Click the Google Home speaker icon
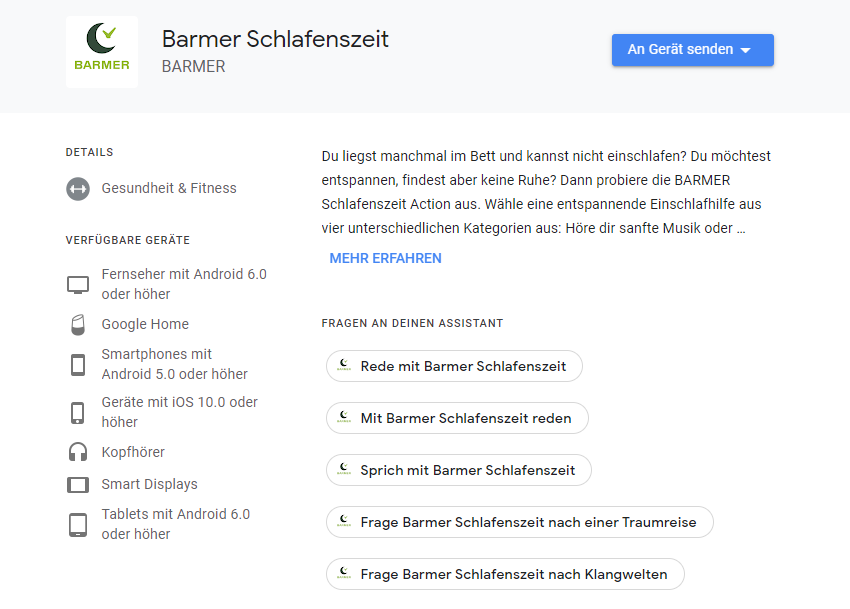This screenshot has width=850, height=609. (x=78, y=325)
